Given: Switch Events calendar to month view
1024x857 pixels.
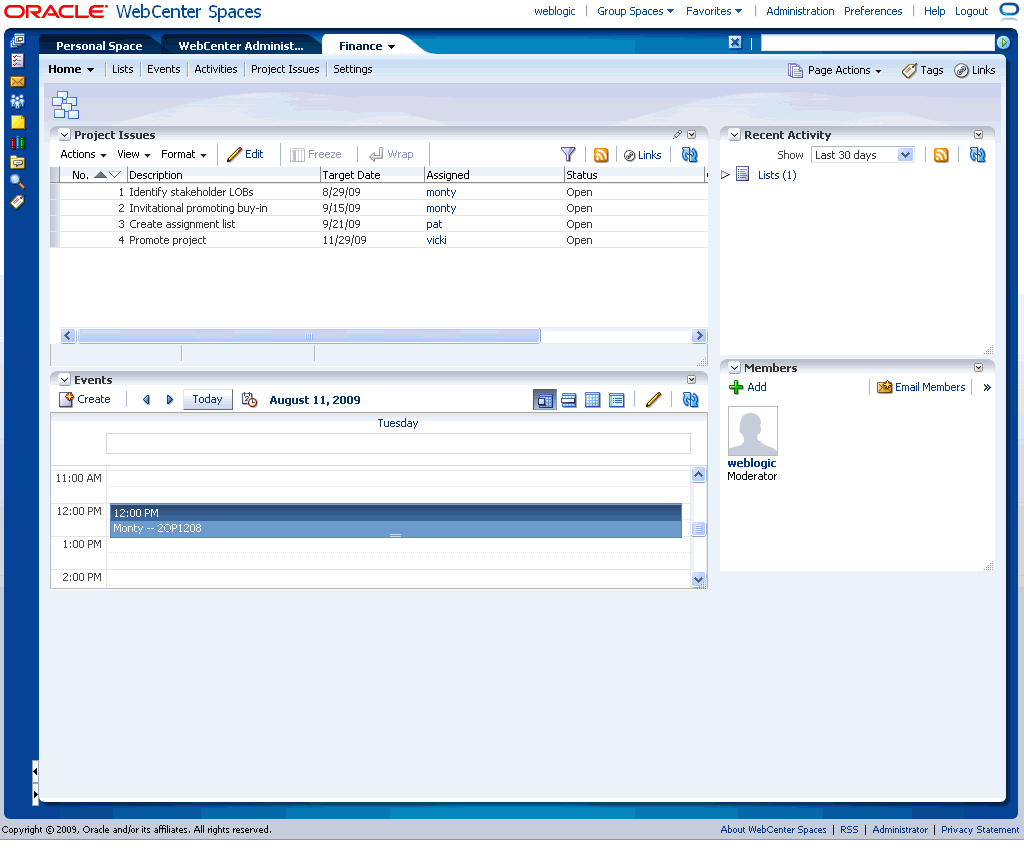Looking at the screenshot, I should [592, 400].
